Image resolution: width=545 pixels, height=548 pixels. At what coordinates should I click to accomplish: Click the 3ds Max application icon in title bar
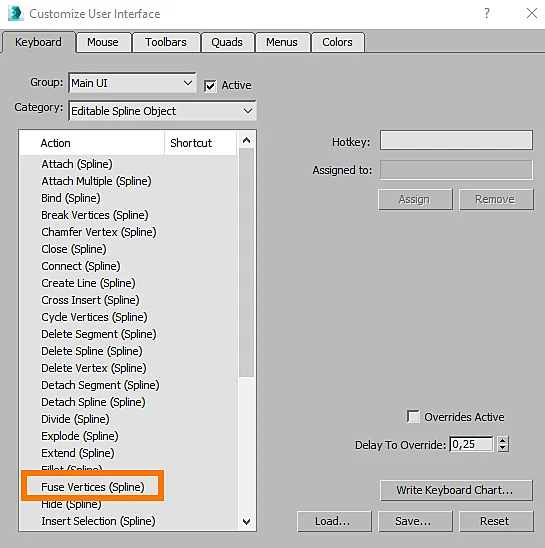coord(15,14)
